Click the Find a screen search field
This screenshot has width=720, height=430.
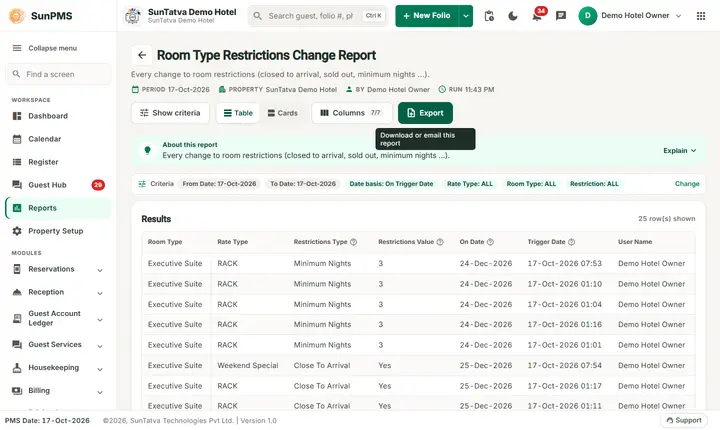pos(58,74)
